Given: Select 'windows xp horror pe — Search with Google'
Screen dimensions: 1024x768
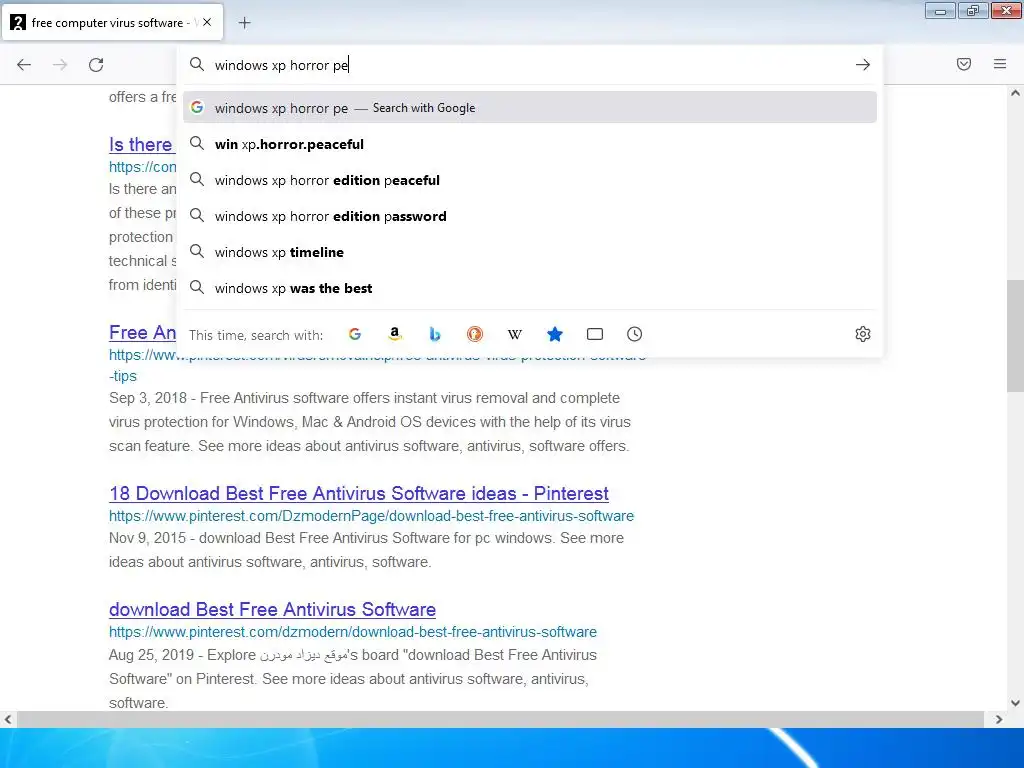Looking at the screenshot, I should click(x=530, y=108).
